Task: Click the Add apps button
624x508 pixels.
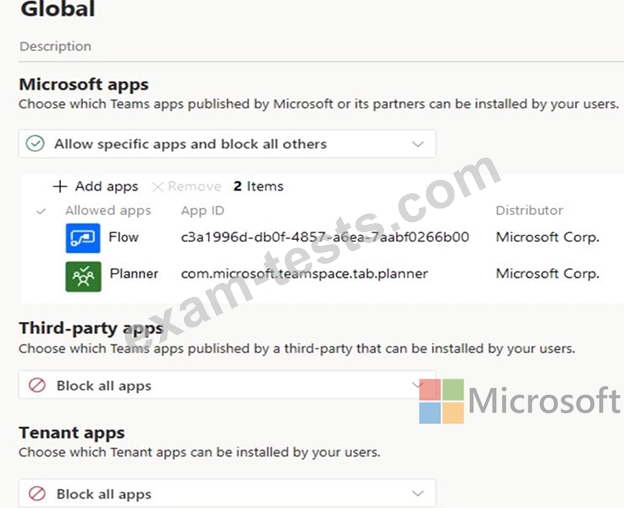Action: click(96, 186)
